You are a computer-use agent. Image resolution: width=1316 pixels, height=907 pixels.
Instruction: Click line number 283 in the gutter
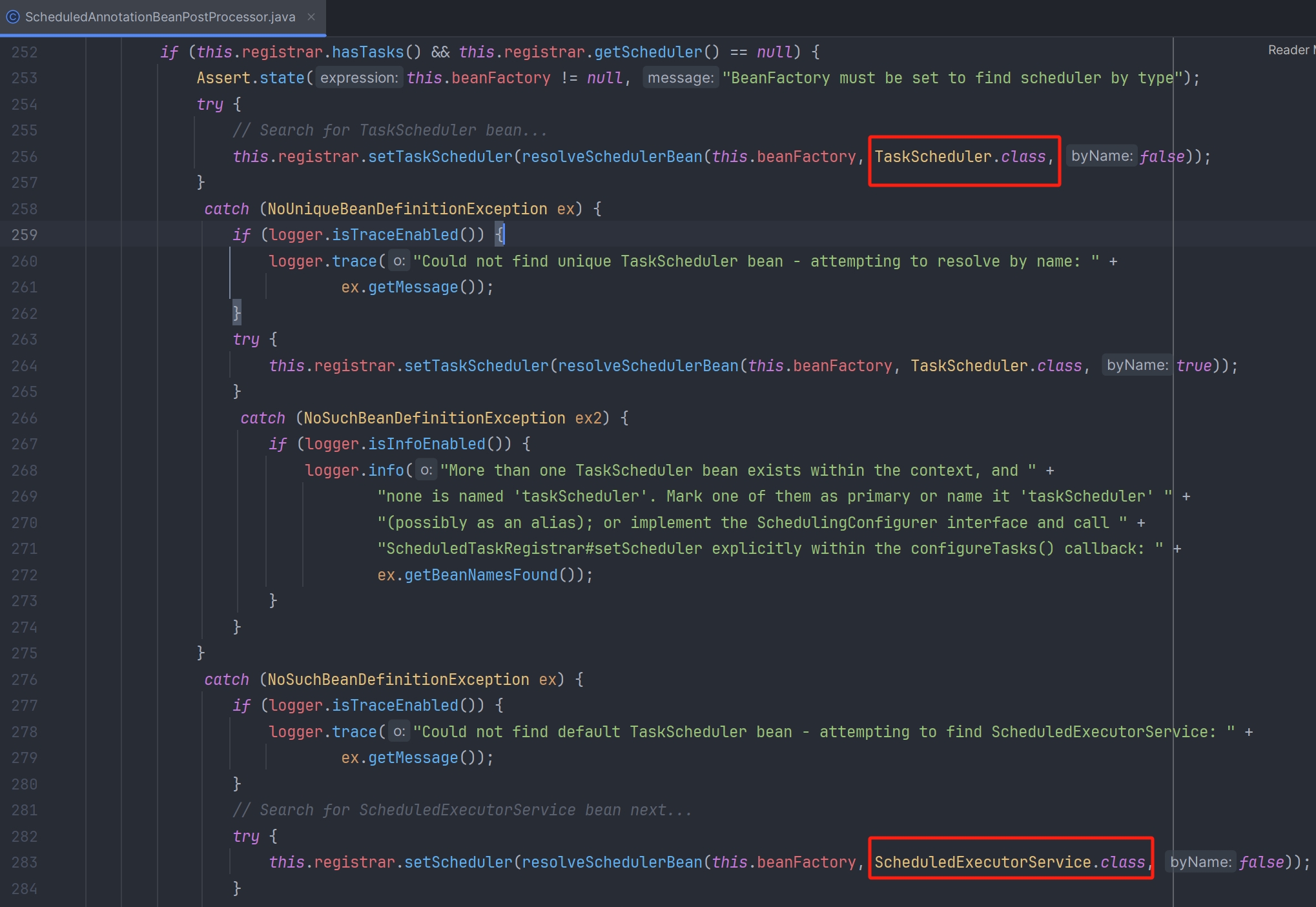(x=25, y=862)
